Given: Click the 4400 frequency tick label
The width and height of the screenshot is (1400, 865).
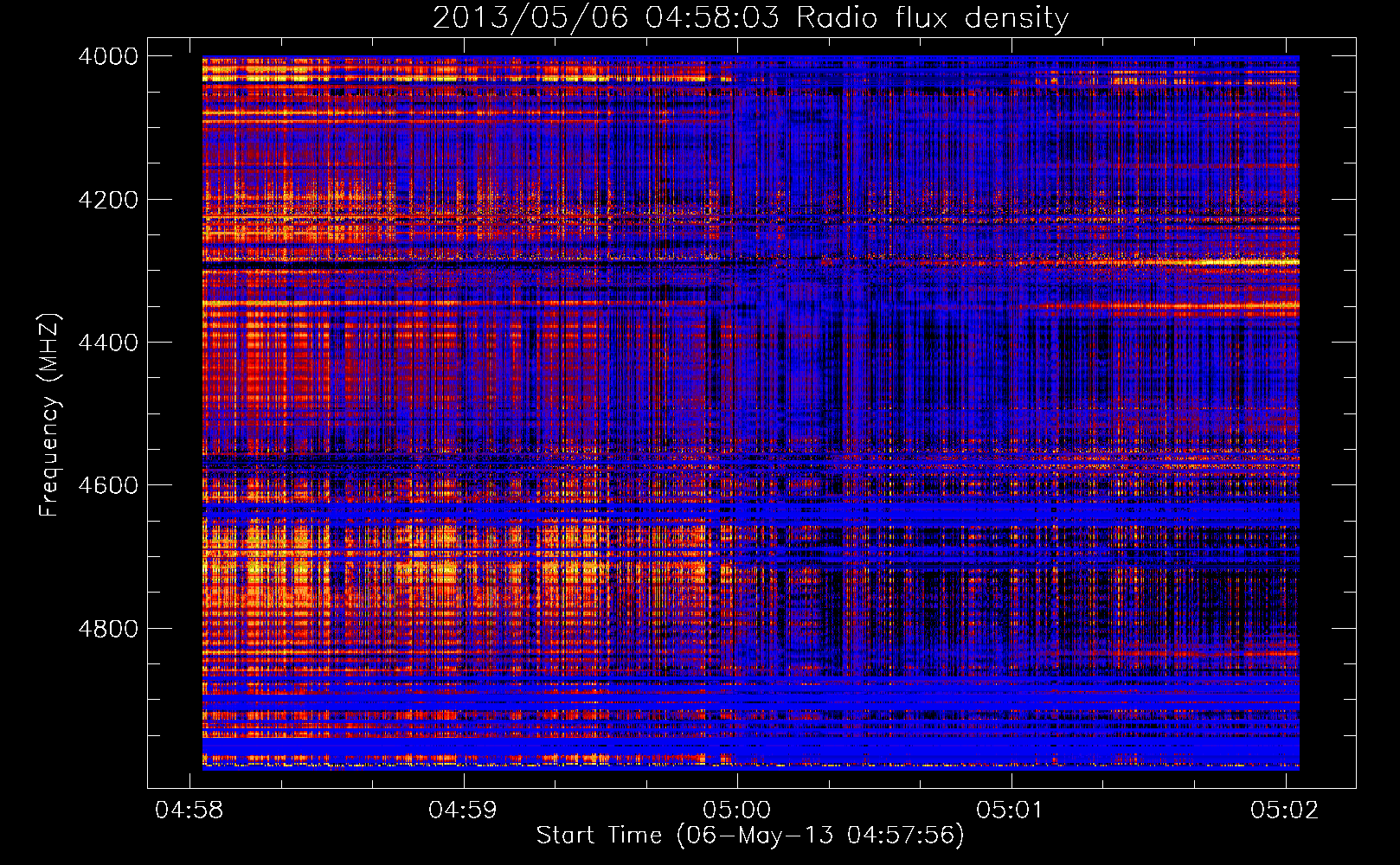Looking at the screenshot, I should [x=108, y=343].
